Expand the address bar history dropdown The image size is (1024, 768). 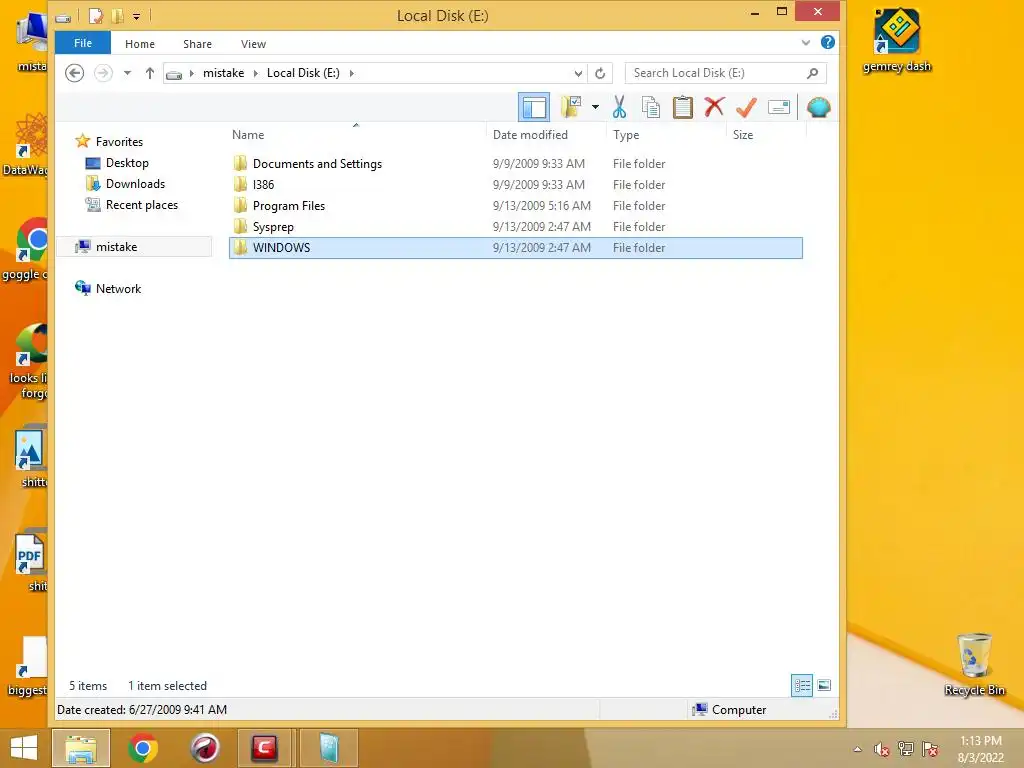(578, 73)
